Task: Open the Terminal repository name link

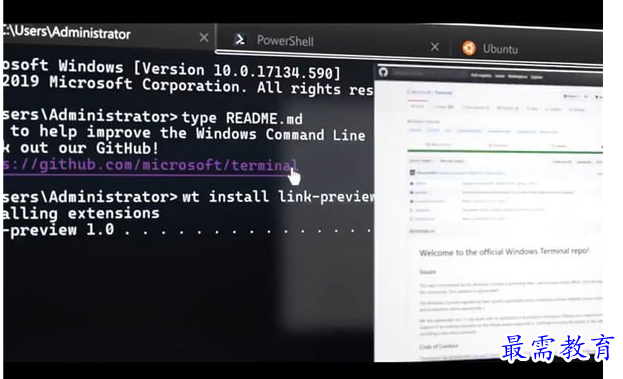Action: (443, 93)
